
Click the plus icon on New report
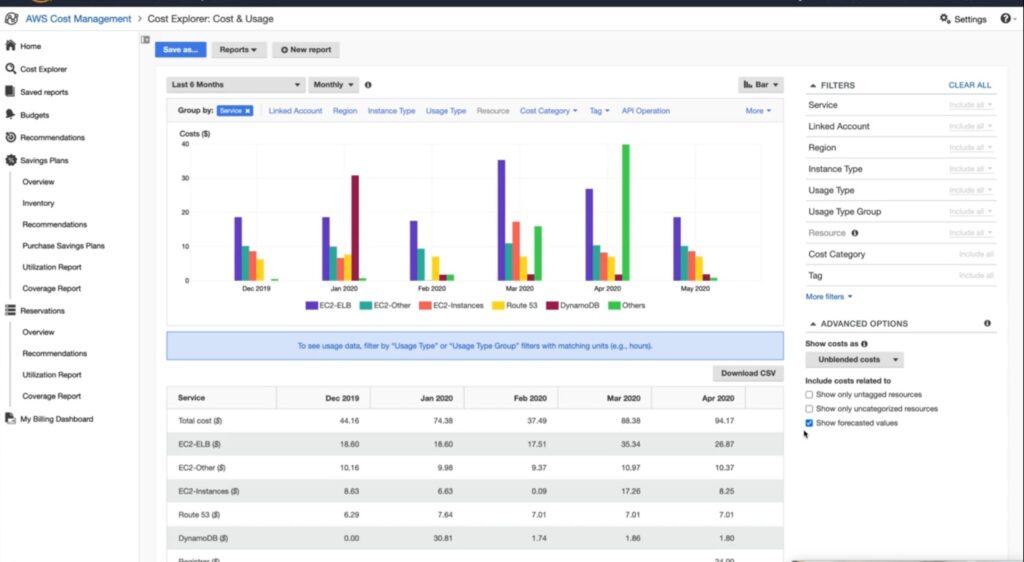(x=285, y=50)
